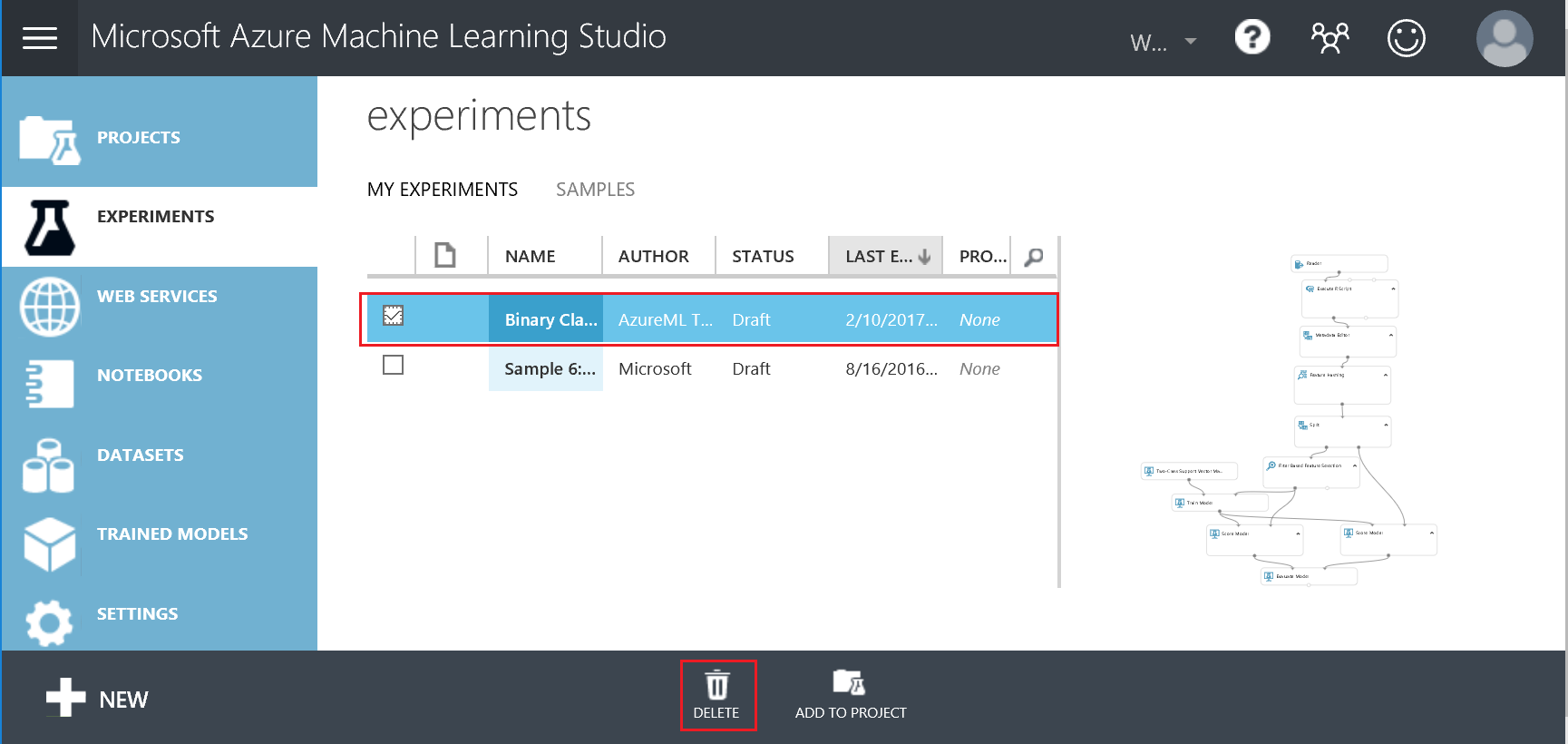Viewport: 1568px width, 744px height.
Task: Click the feedback smiley face icon
Action: pos(1406,38)
